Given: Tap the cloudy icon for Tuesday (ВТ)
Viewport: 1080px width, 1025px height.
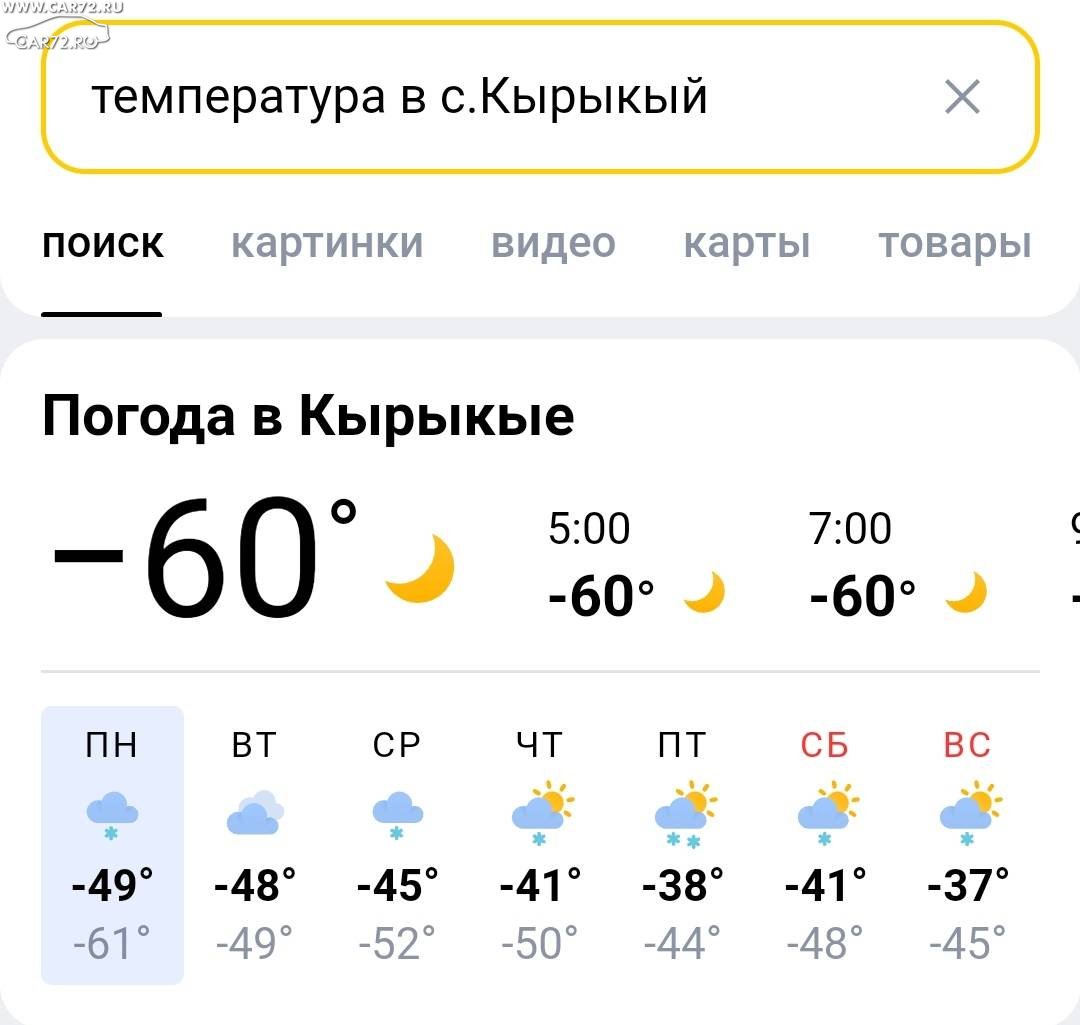Looking at the screenshot, I should pos(255,813).
